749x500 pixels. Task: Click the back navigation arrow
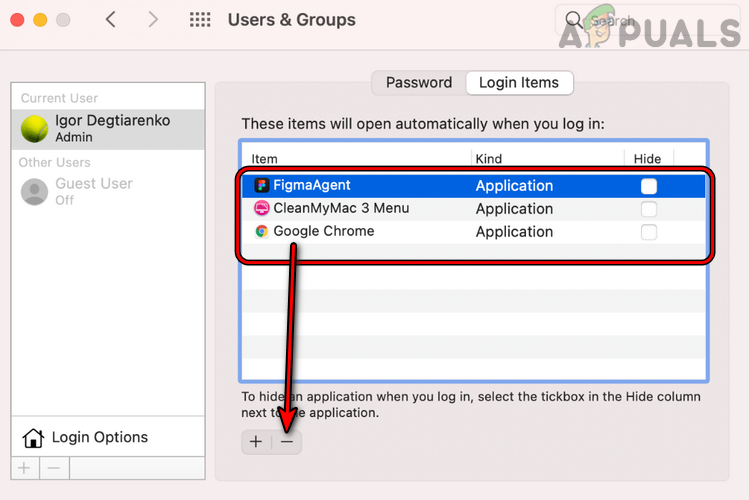pos(111,20)
